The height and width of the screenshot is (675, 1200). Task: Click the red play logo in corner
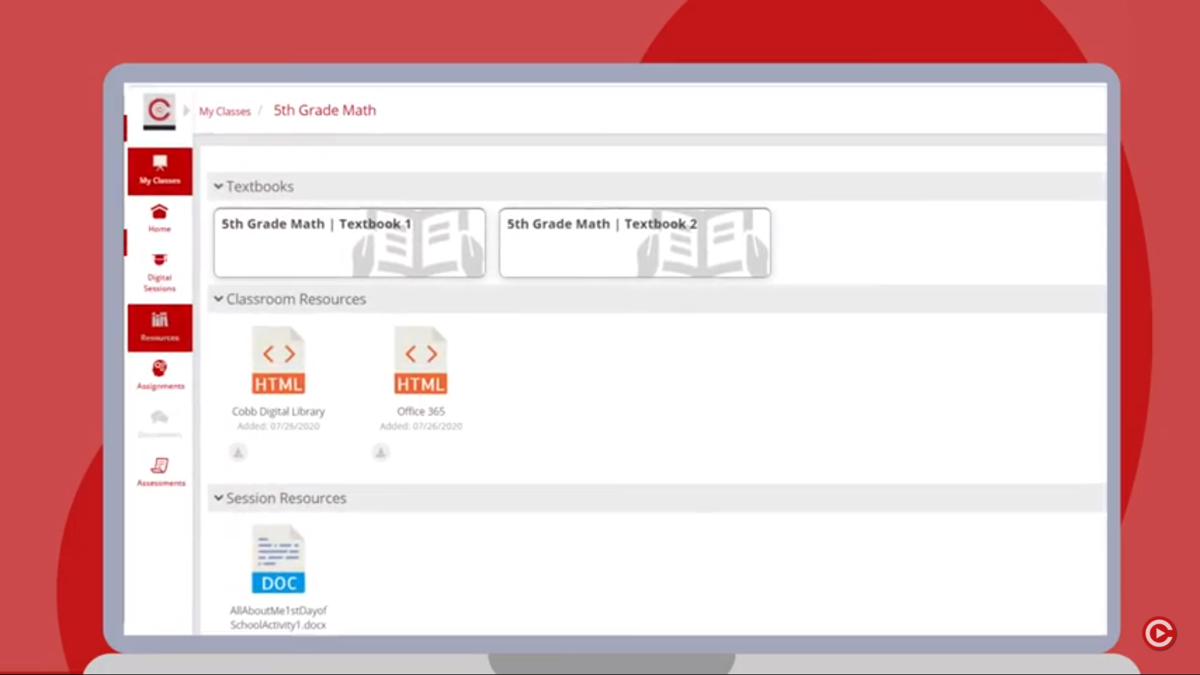click(x=1159, y=633)
